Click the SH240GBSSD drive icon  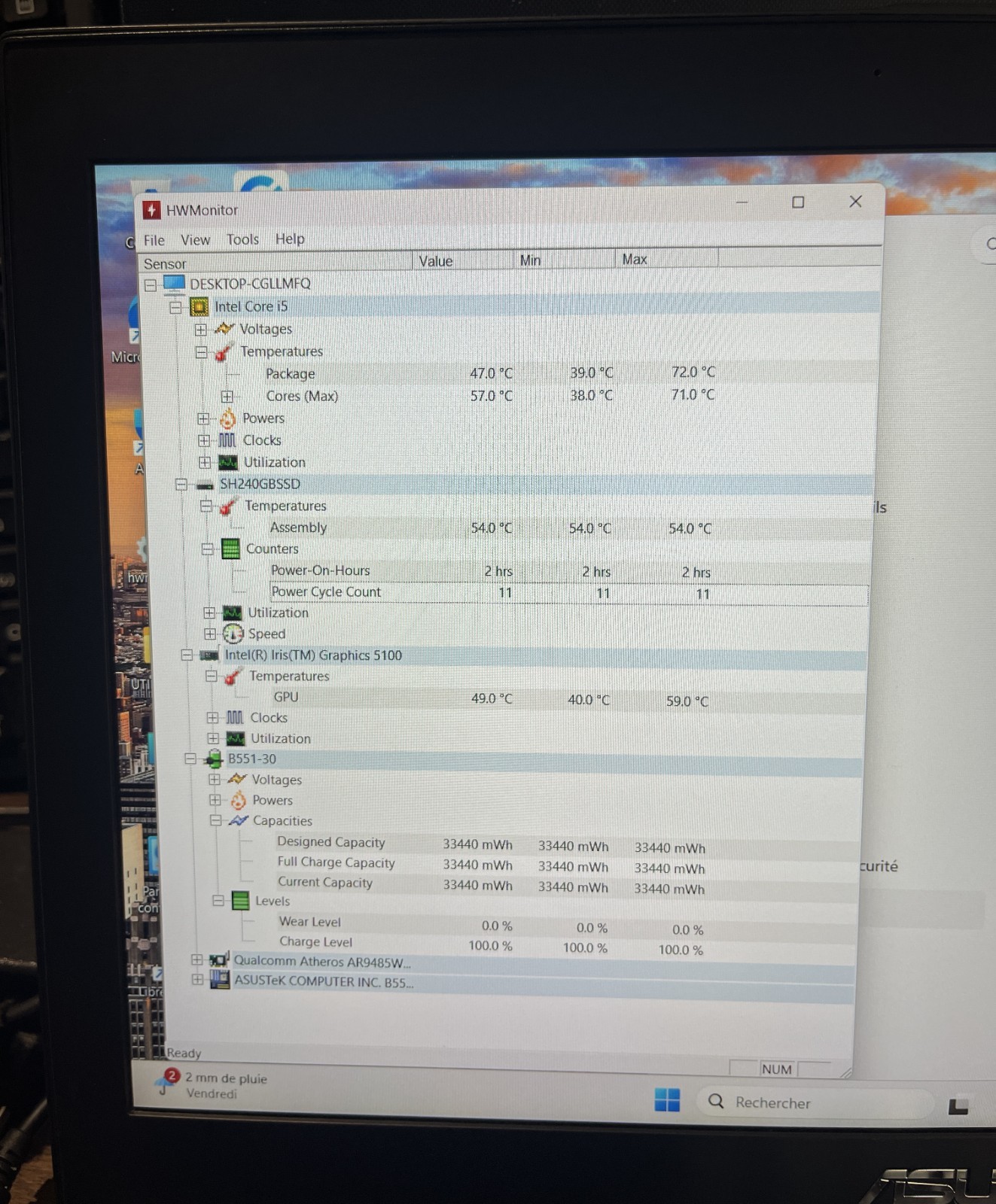point(205,485)
